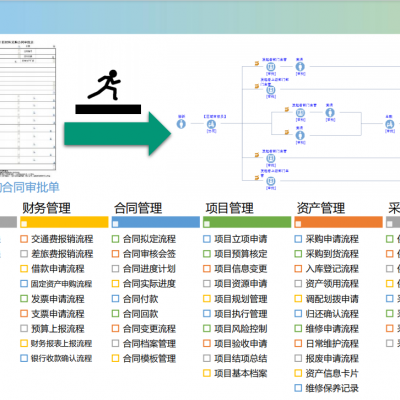Open the 资产管理 category heading
The image size is (400, 400).
tap(321, 208)
